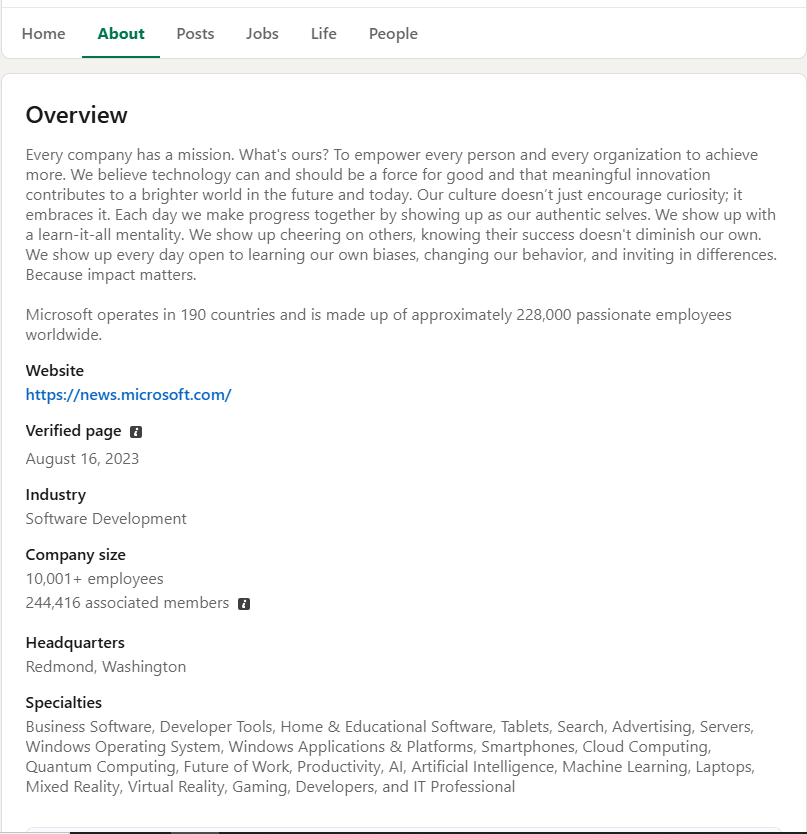
Task: Click the info icon beside associated members
Action: point(244,604)
